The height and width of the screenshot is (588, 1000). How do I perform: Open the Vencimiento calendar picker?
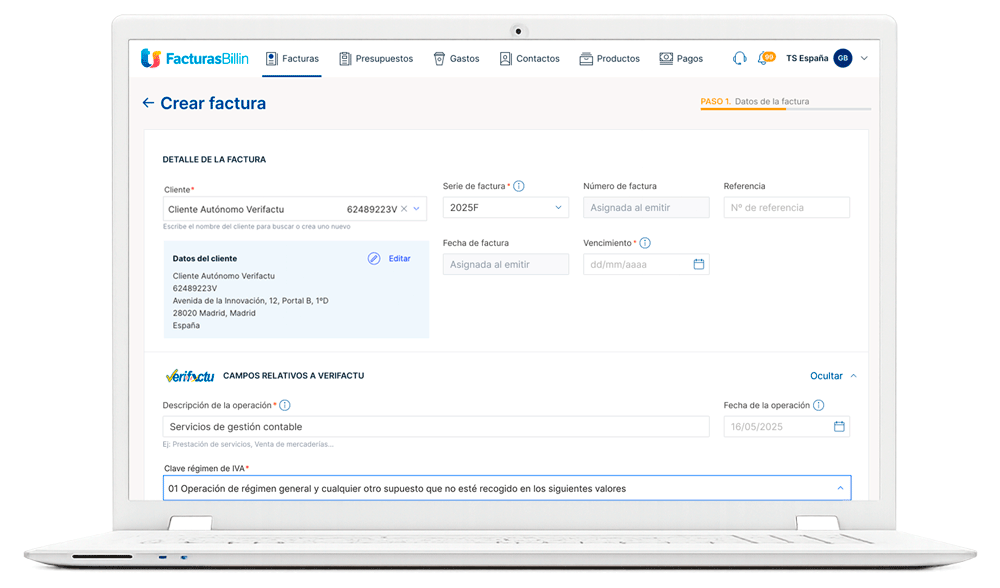[x=698, y=265]
